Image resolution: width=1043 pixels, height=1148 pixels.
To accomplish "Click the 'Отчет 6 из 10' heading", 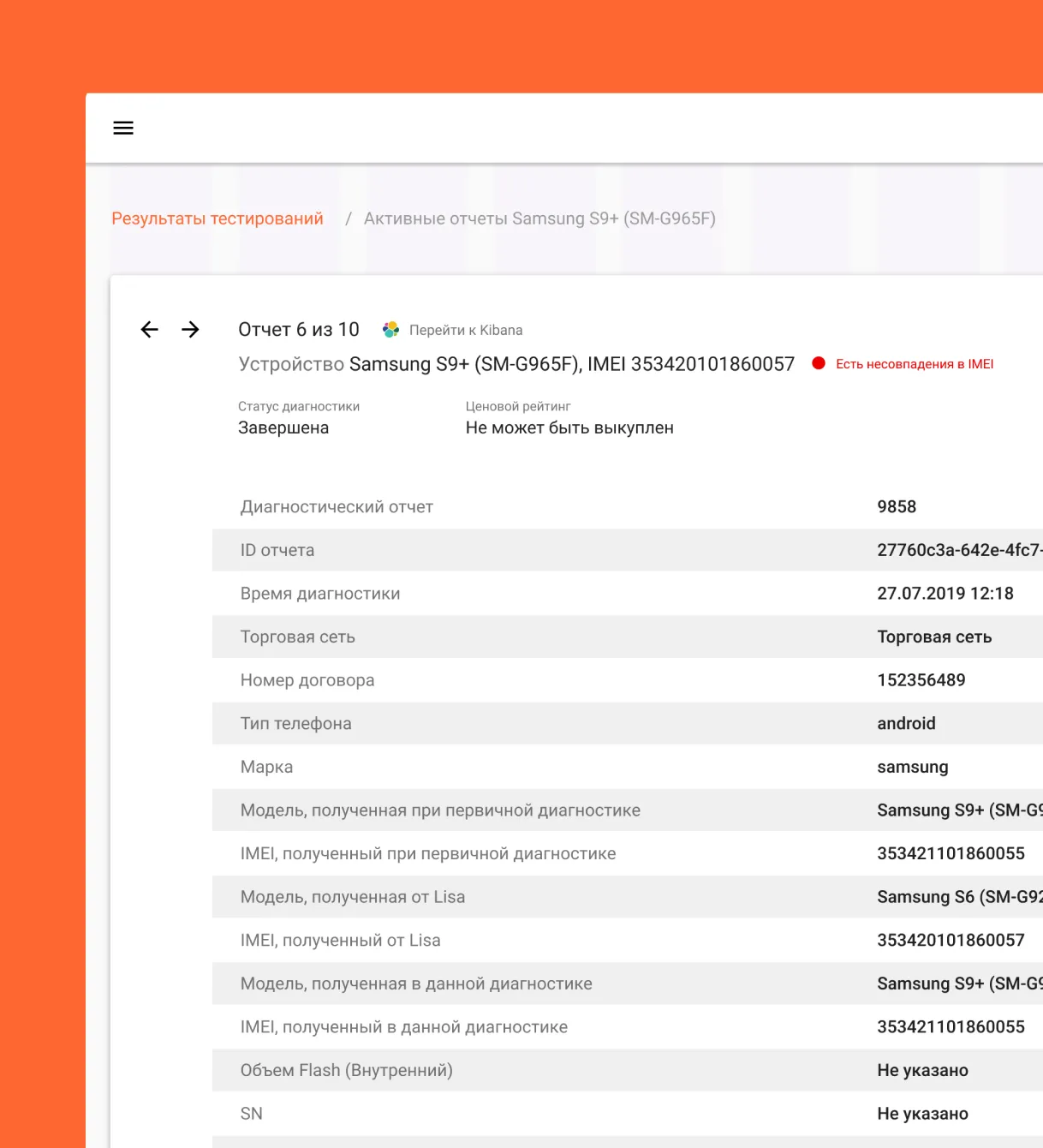I will 299,330.
